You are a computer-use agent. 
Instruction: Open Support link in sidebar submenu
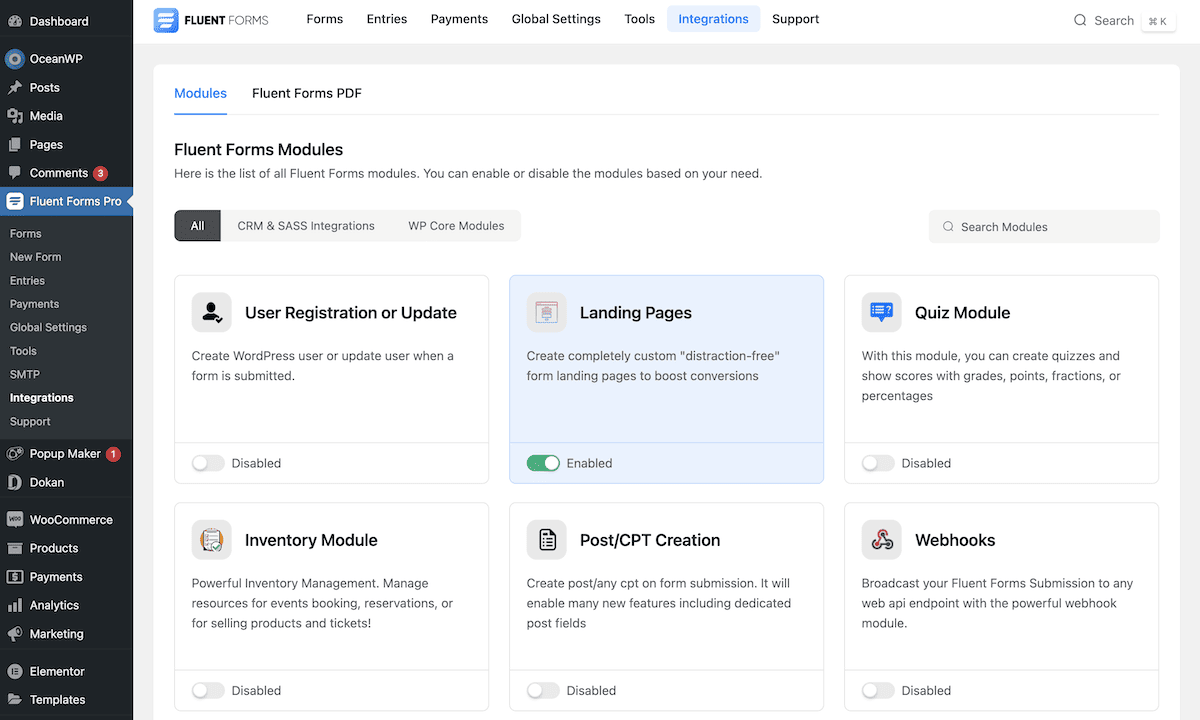click(30, 421)
